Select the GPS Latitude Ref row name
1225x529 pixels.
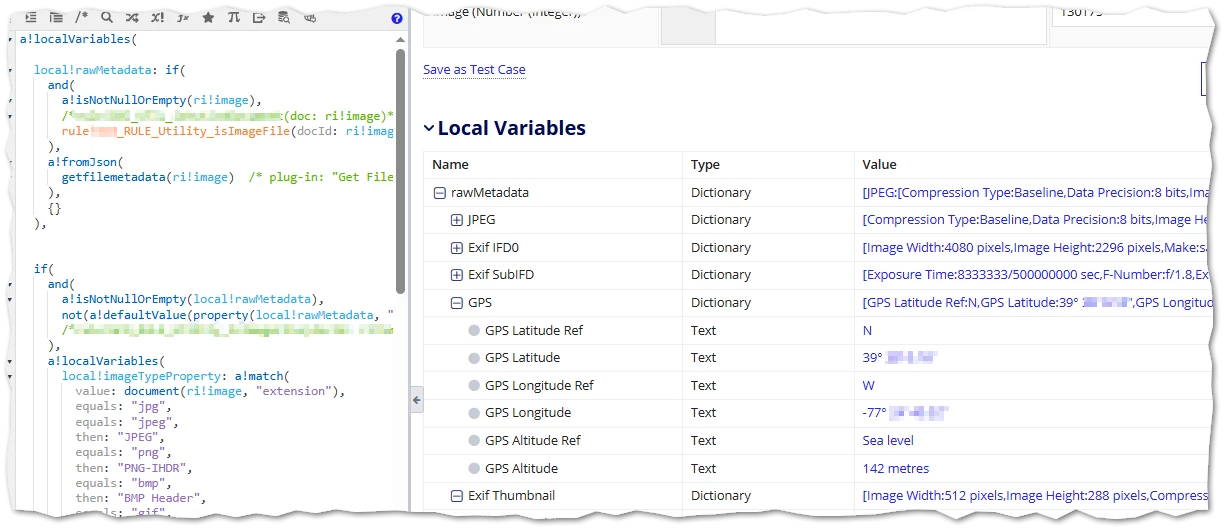tap(534, 330)
